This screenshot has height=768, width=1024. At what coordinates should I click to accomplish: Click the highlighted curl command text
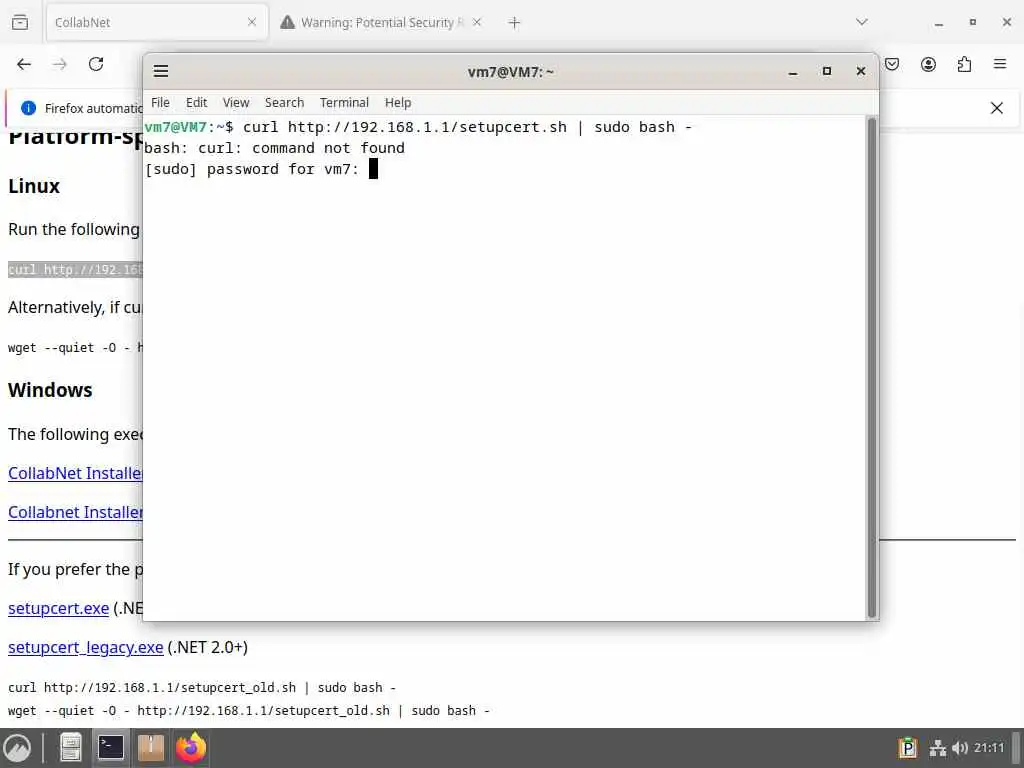[75, 270]
